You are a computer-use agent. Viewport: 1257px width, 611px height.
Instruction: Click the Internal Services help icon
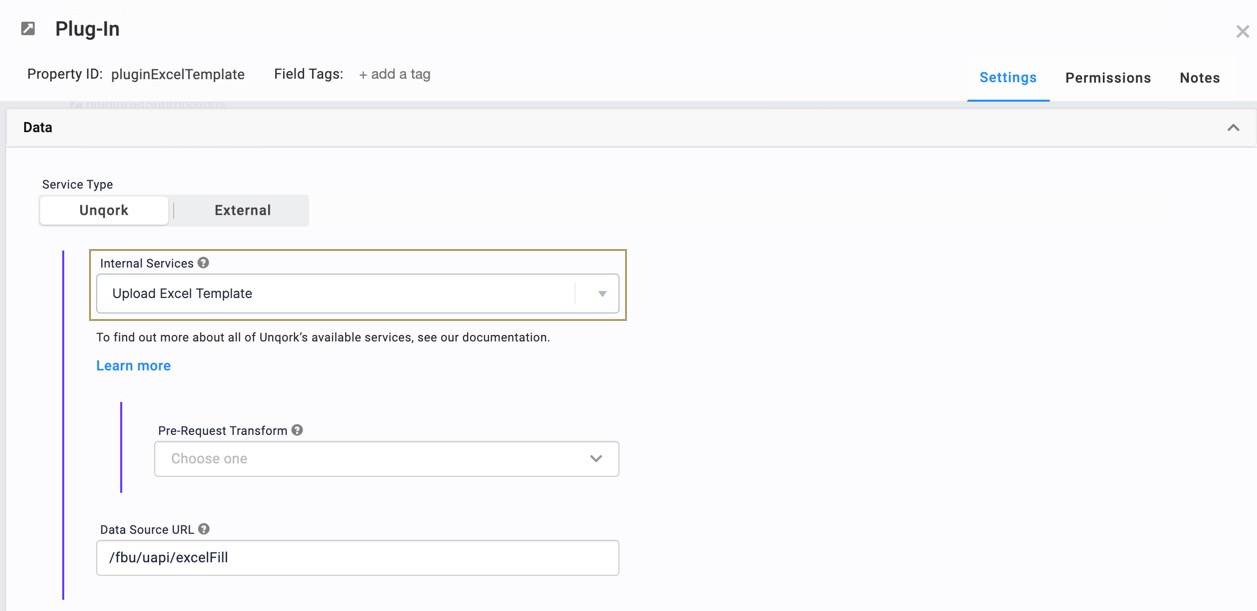(203, 263)
